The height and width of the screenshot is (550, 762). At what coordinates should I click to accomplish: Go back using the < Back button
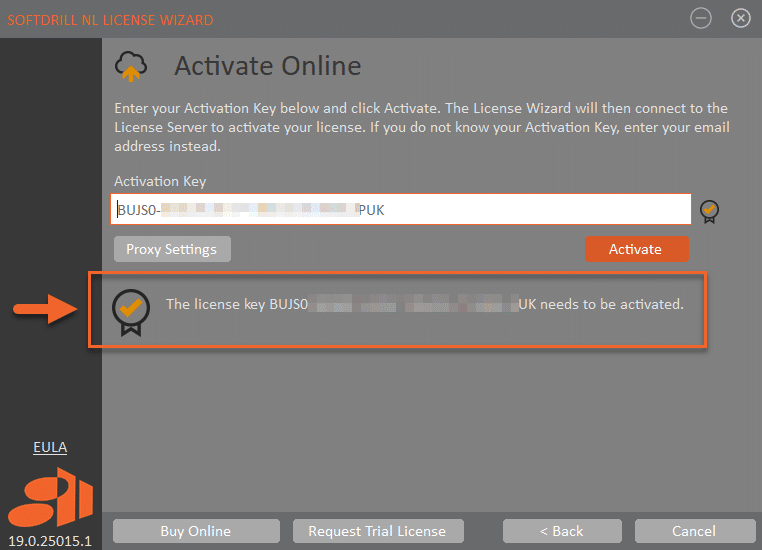click(561, 531)
